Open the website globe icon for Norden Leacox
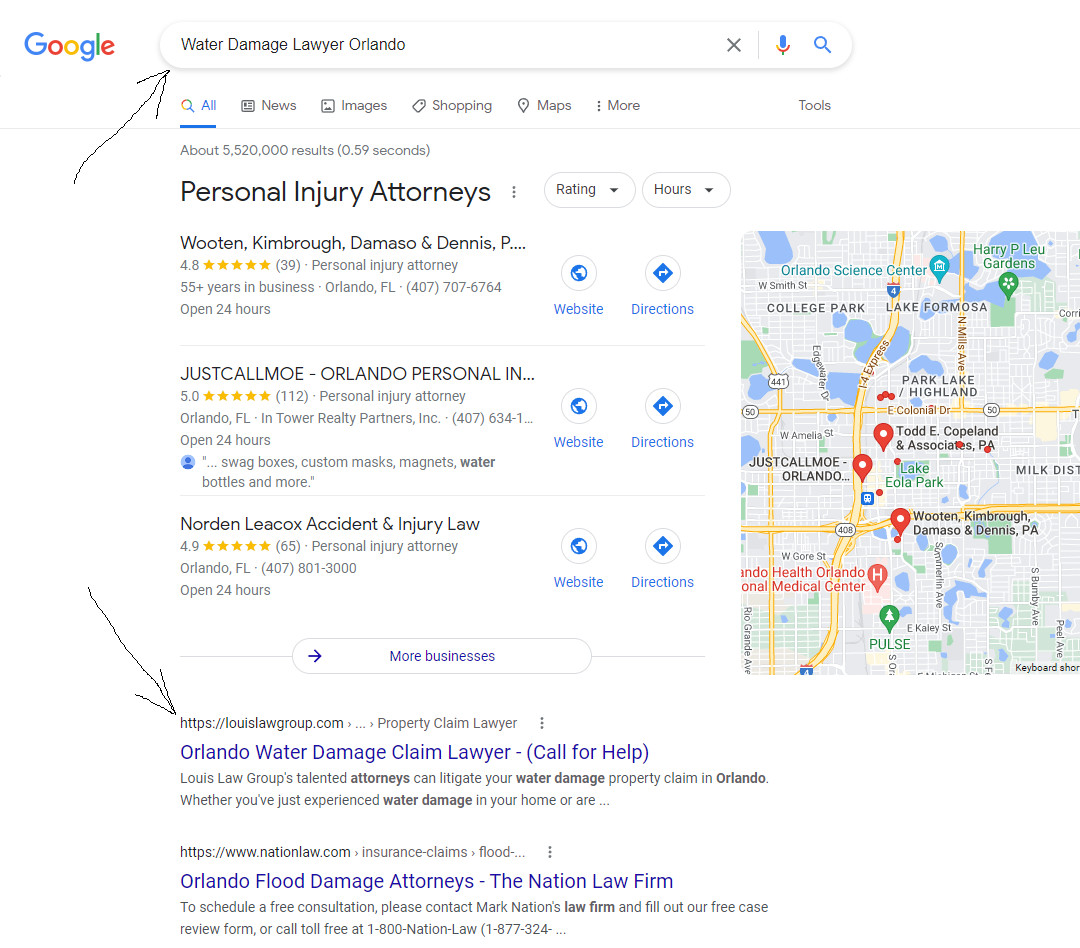Image resolution: width=1080 pixels, height=948 pixels. [579, 546]
